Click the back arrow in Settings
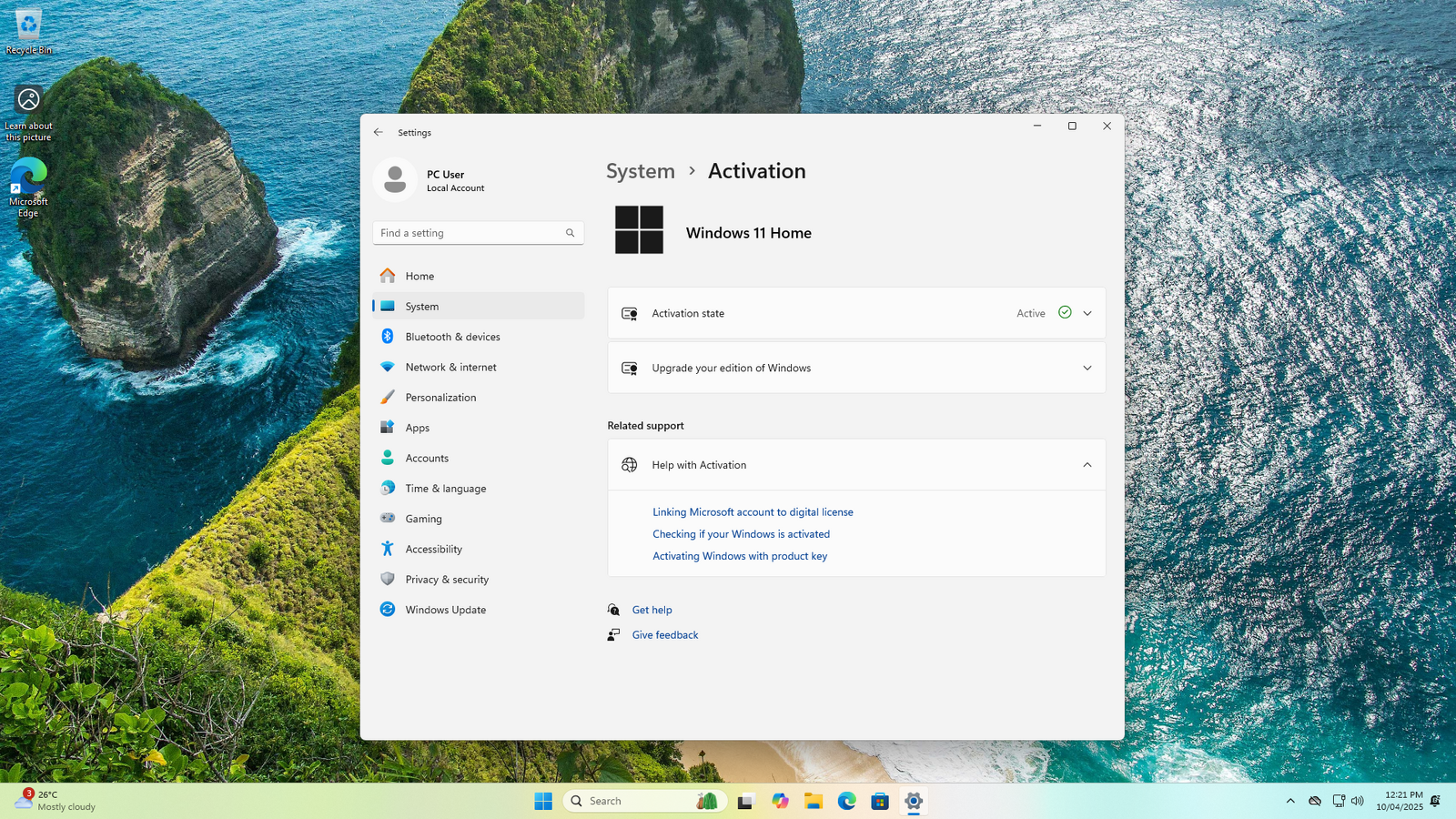The image size is (1456, 819). click(379, 132)
